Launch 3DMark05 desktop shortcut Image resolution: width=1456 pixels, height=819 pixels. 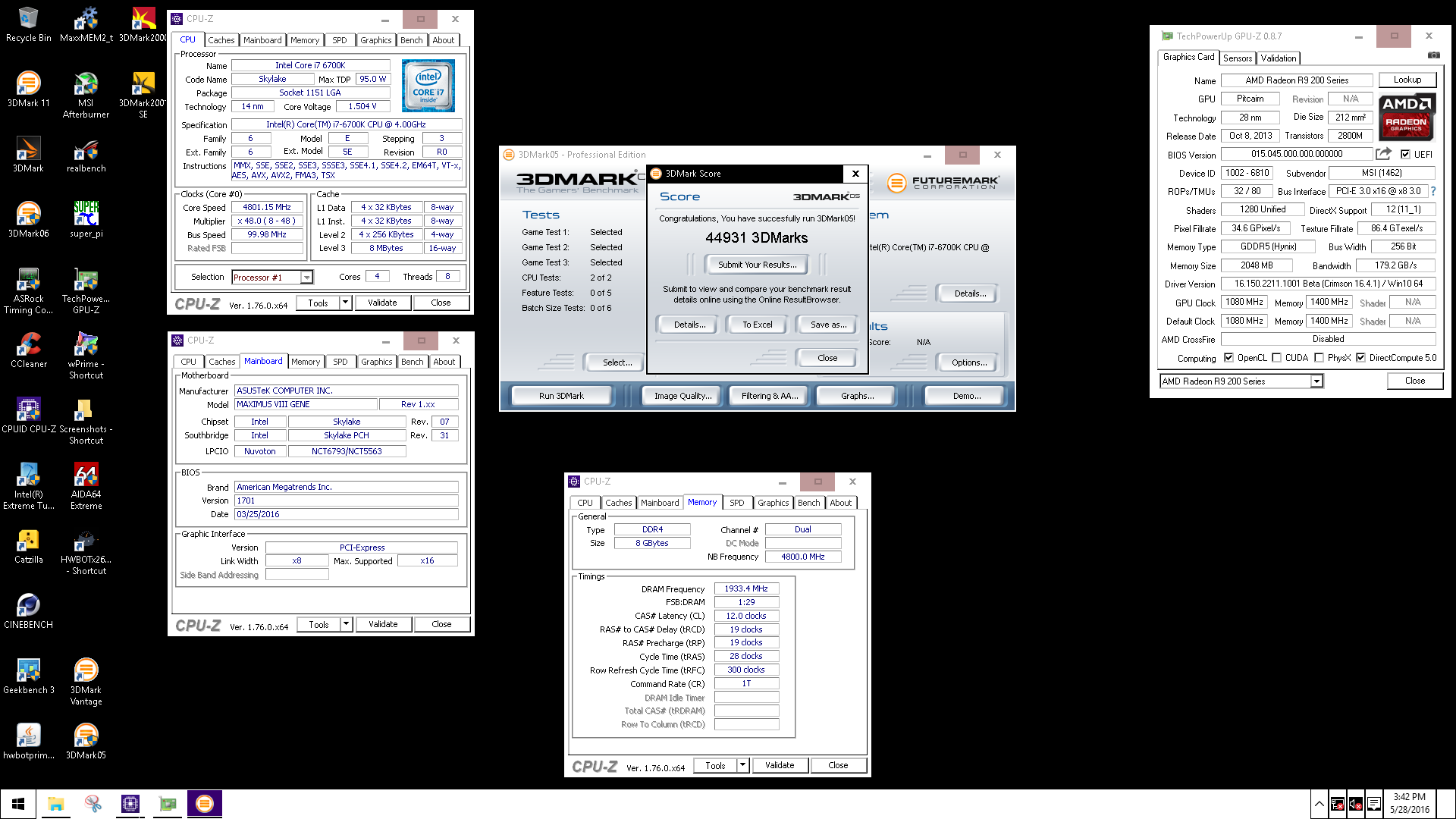(x=86, y=742)
